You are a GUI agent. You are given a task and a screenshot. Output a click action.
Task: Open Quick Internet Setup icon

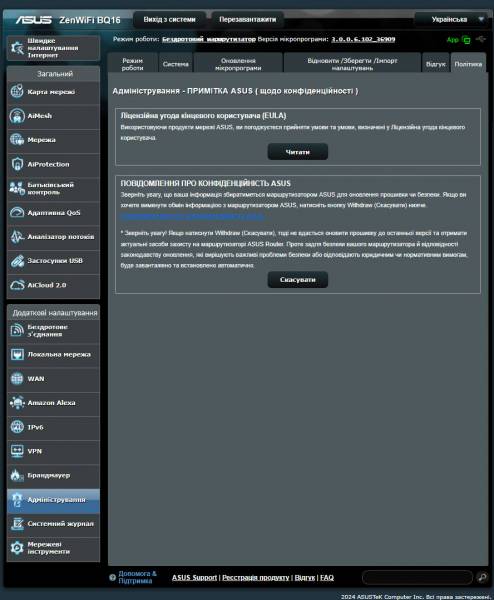[x=17, y=48]
